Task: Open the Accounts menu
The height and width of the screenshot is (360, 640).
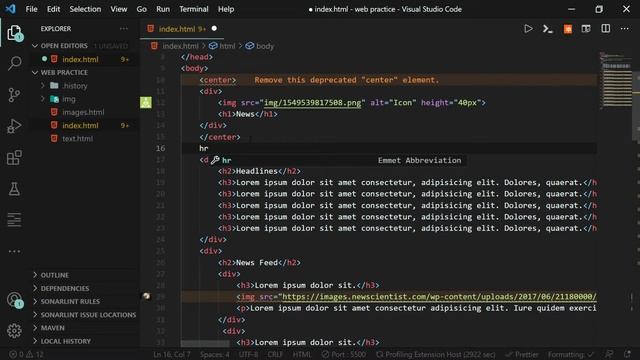Action: tap(14, 300)
